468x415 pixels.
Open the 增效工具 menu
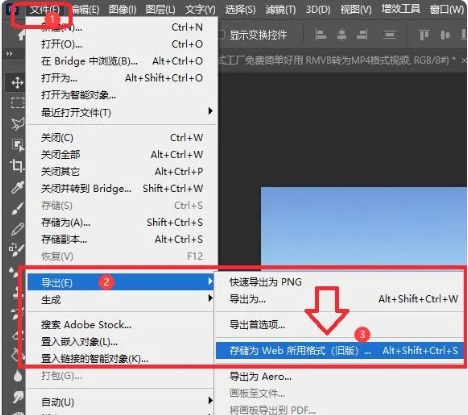click(x=401, y=9)
